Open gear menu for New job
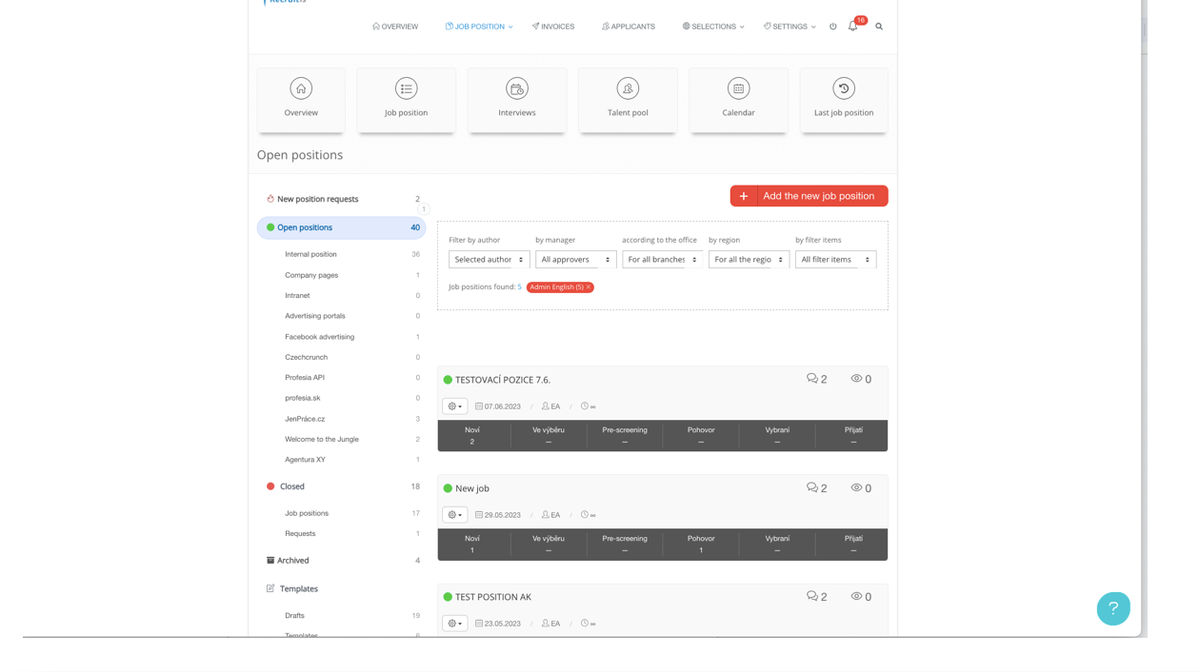1200x672 pixels. tap(455, 515)
